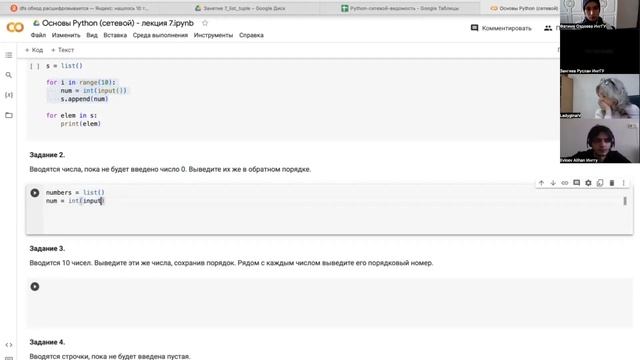Select the Задание 4. heading
Image resolution: width=640 pixels, height=360 pixels.
coord(47,342)
